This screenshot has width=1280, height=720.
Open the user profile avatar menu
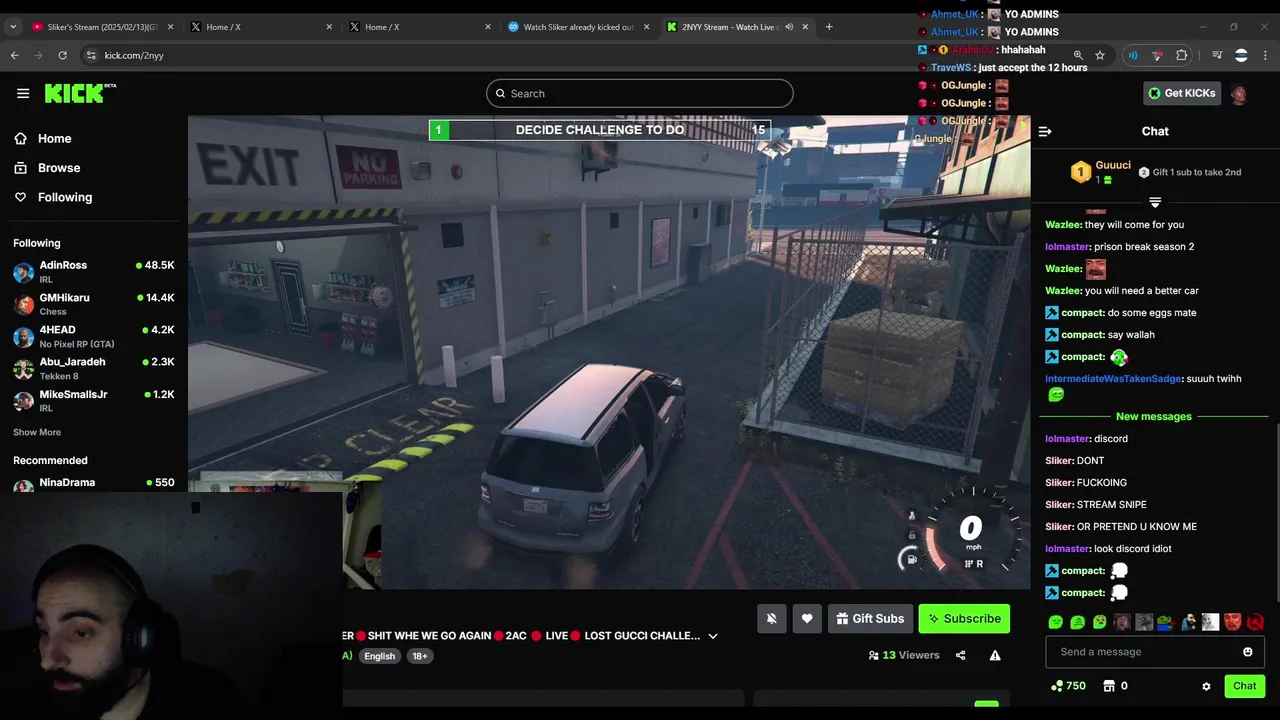1238,94
